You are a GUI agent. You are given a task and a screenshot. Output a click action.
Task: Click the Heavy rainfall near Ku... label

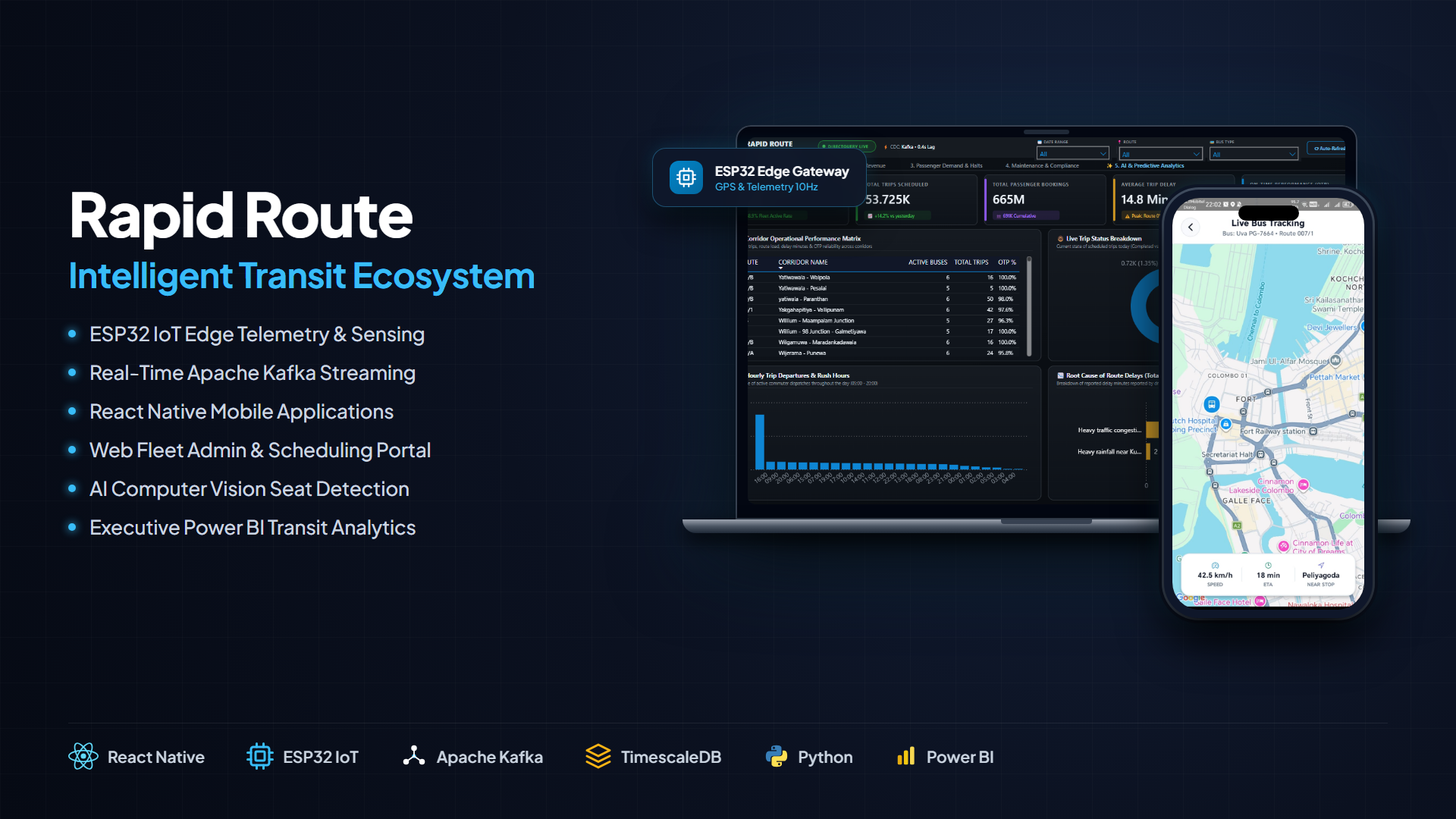[1109, 452]
